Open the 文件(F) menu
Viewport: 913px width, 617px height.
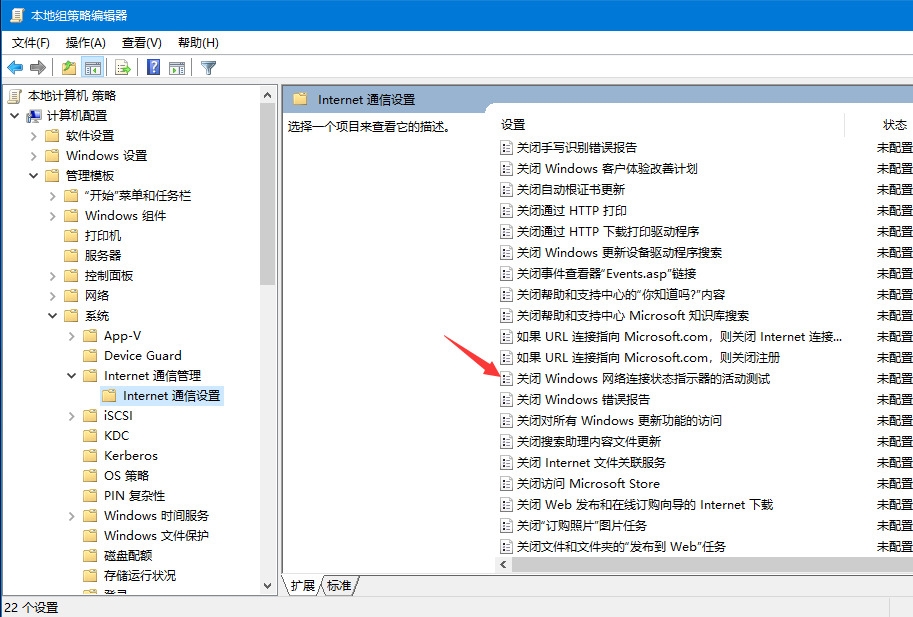tap(30, 43)
